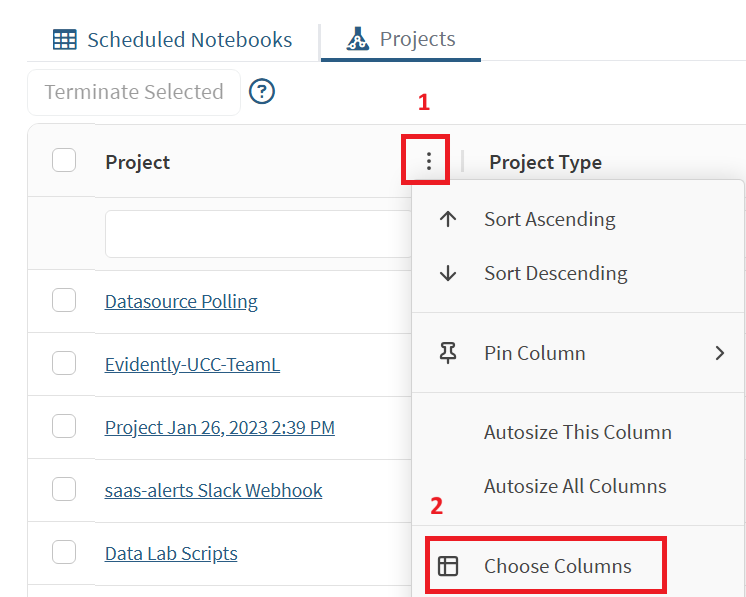Viewport: 746px width, 597px height.
Task: Click the Project filter text field
Action: [255, 233]
